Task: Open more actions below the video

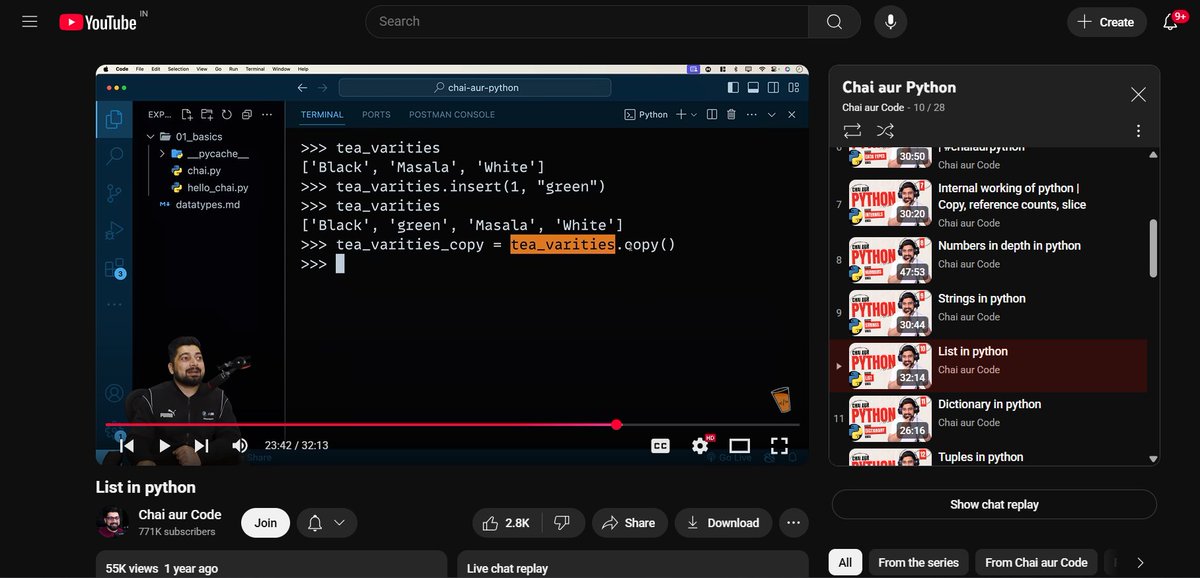Action: (793, 523)
